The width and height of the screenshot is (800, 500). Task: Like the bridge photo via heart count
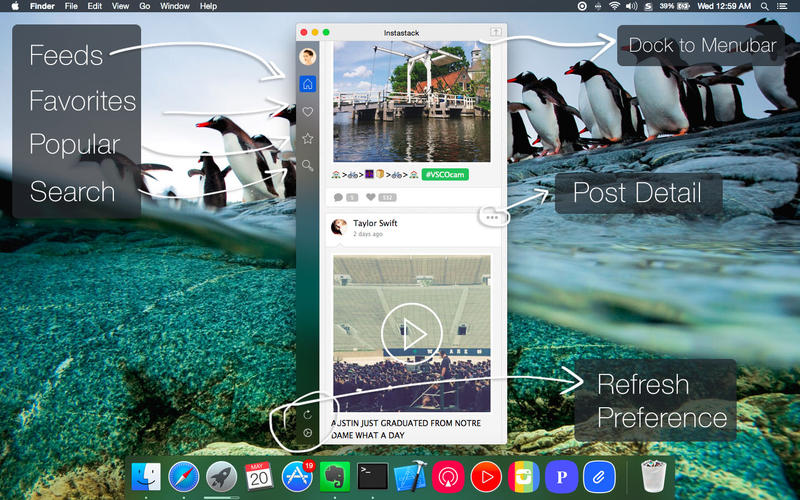tap(378, 197)
